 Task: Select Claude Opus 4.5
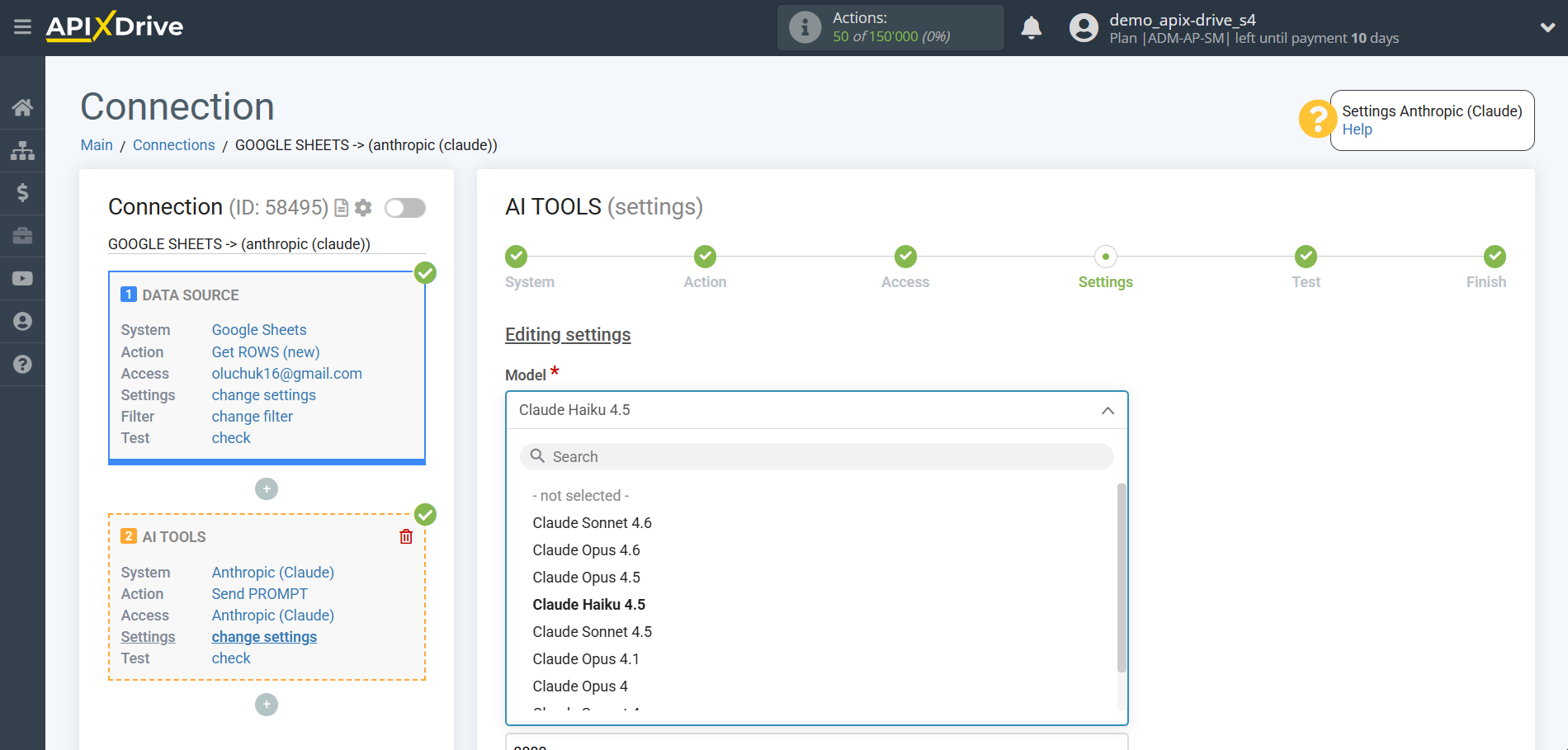[587, 578]
